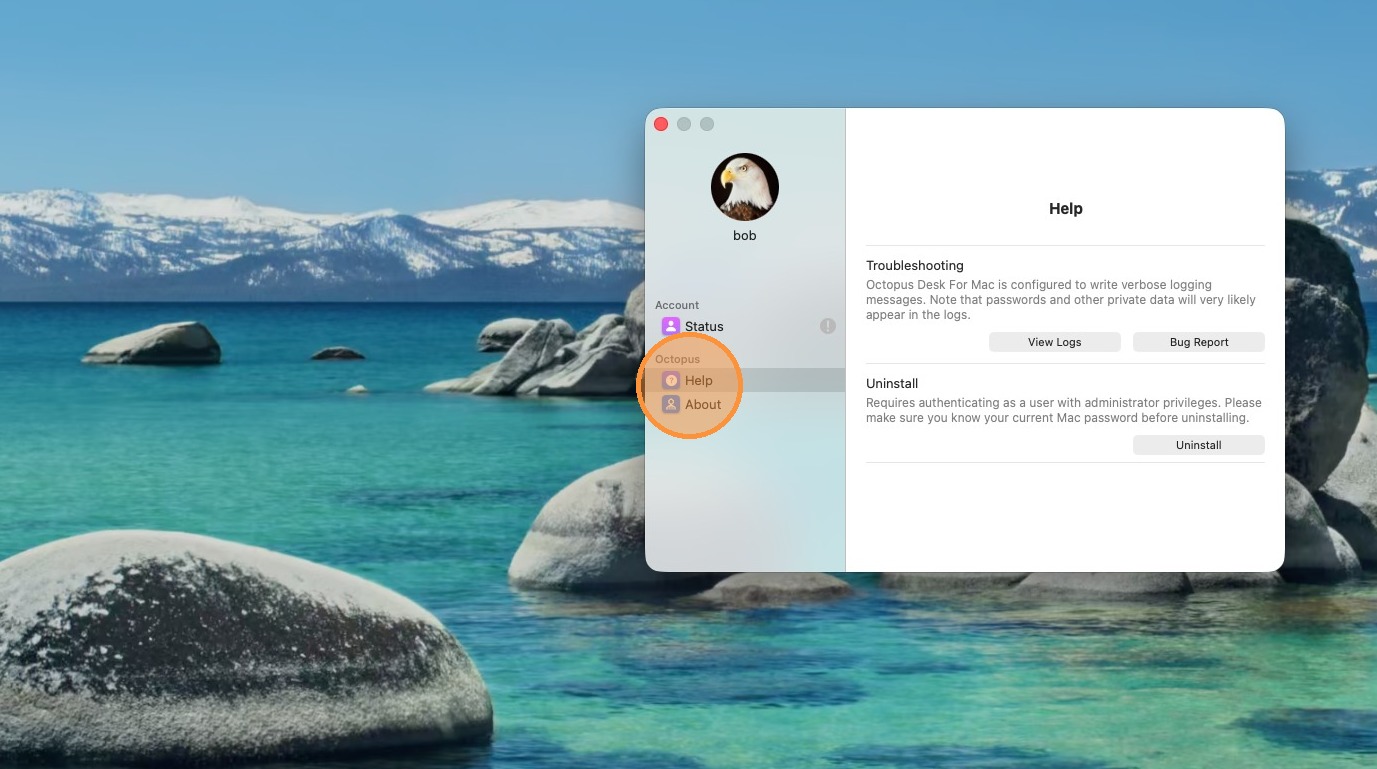This screenshot has width=1377, height=769.
Task: Close the Octopus Desk window
Action: (661, 124)
